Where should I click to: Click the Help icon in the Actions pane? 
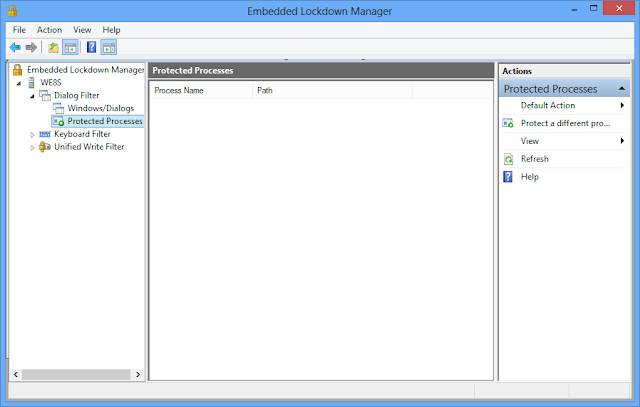pyautogui.click(x=508, y=177)
